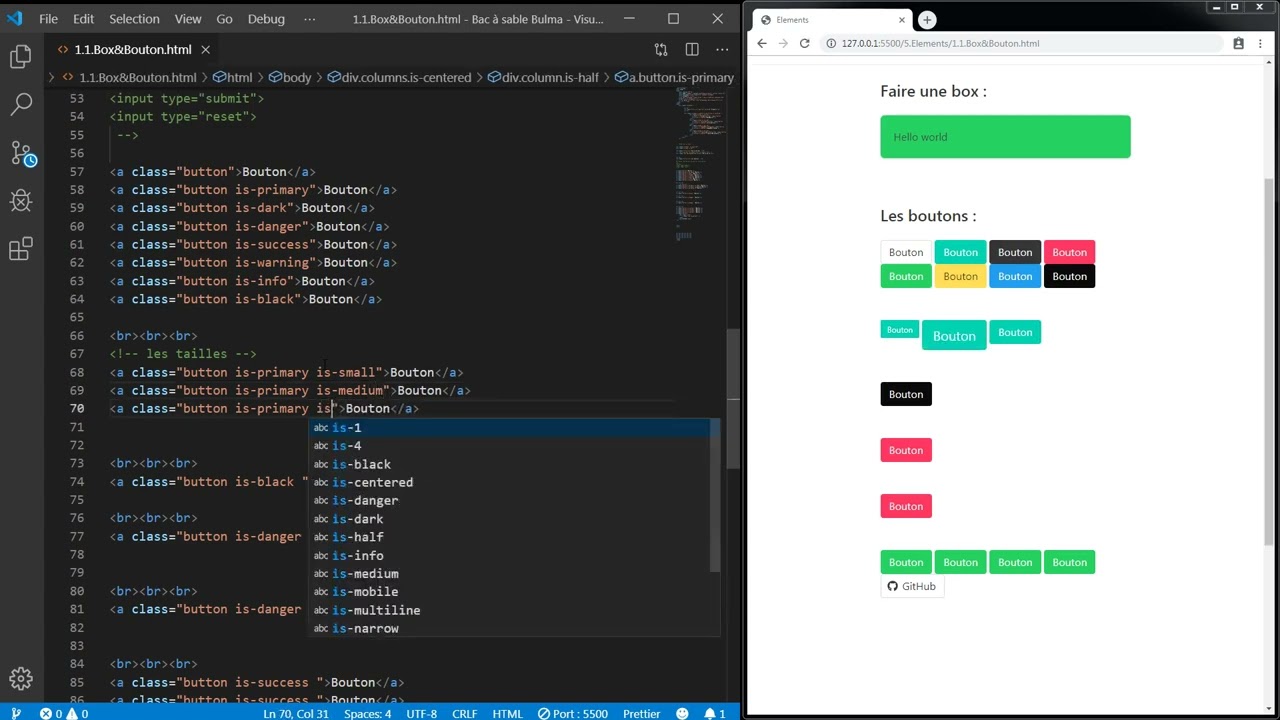Open the browser menu three dots
Viewport: 1280px width, 720px height.
pos(1260,43)
